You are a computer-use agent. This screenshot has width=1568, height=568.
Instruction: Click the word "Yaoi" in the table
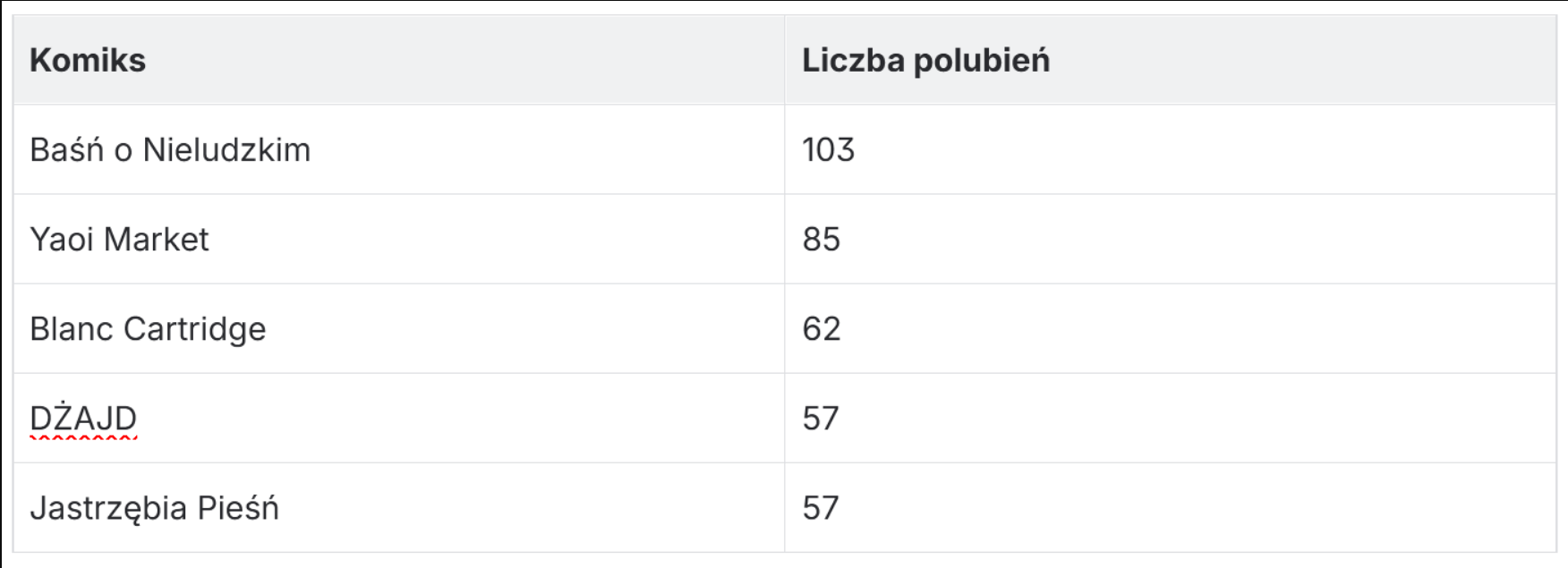(x=61, y=239)
